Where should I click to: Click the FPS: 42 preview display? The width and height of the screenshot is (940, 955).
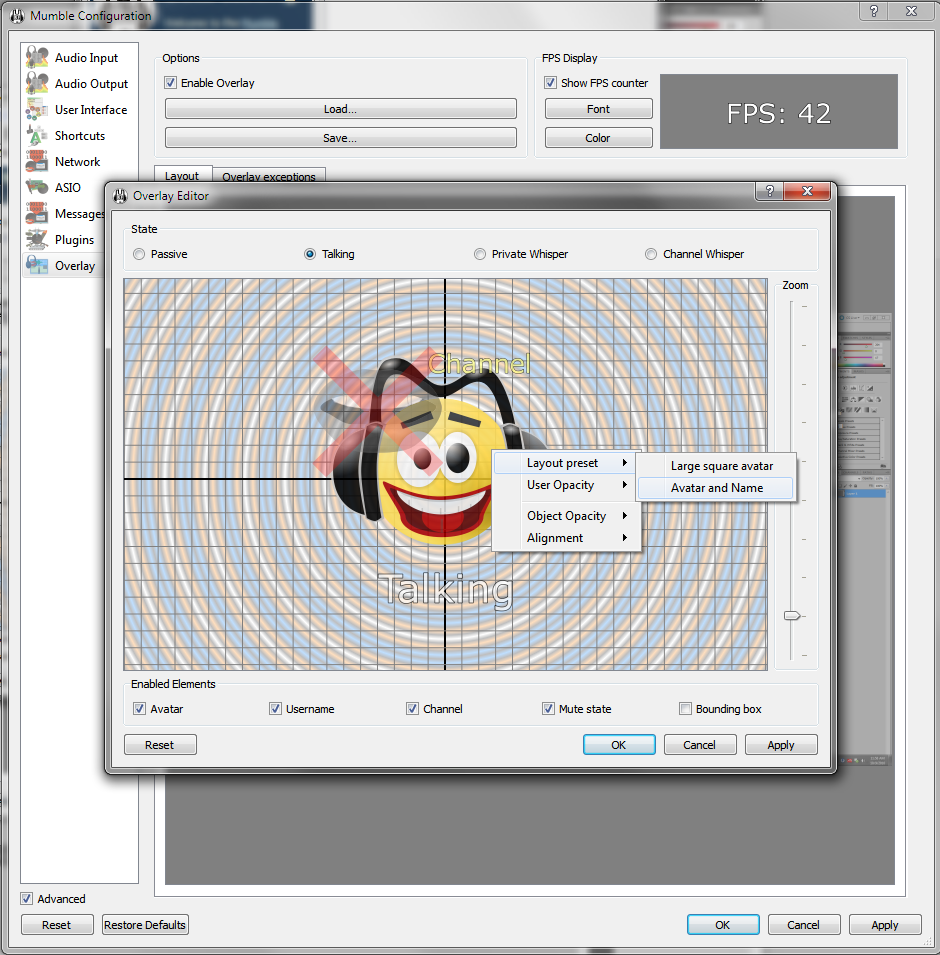point(779,111)
